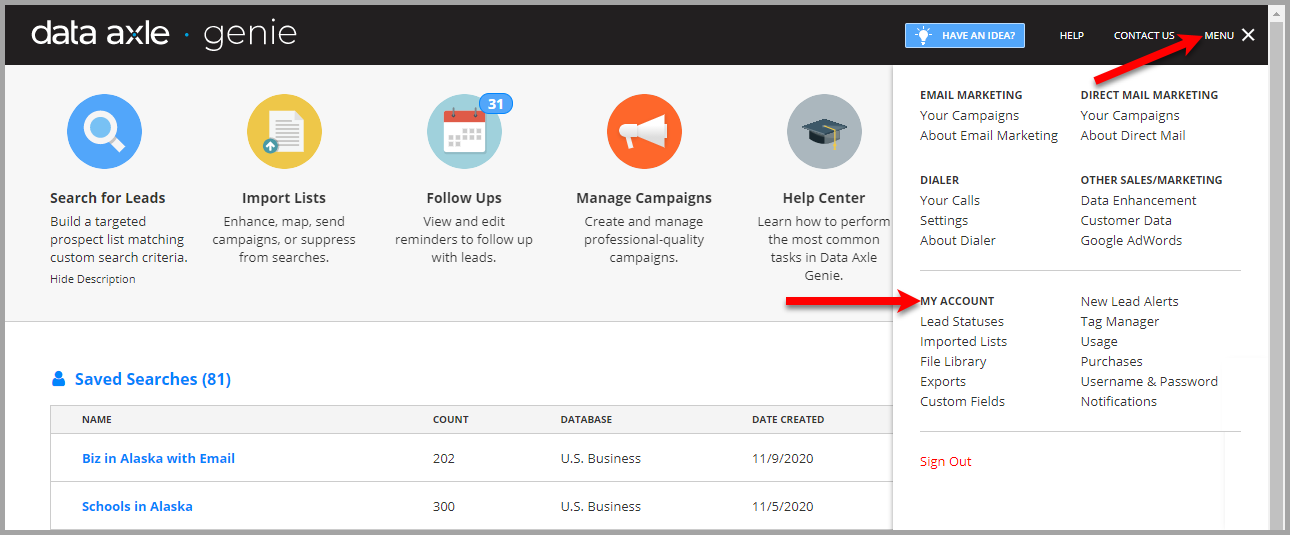The width and height of the screenshot is (1290, 535).
Task: Open Customer Data menu entry
Action: point(1126,220)
